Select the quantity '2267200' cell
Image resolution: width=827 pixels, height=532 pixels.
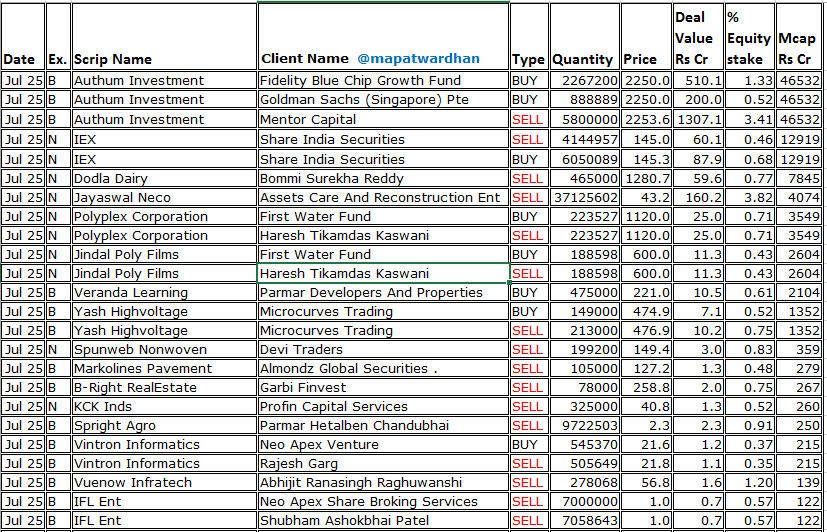584,81
